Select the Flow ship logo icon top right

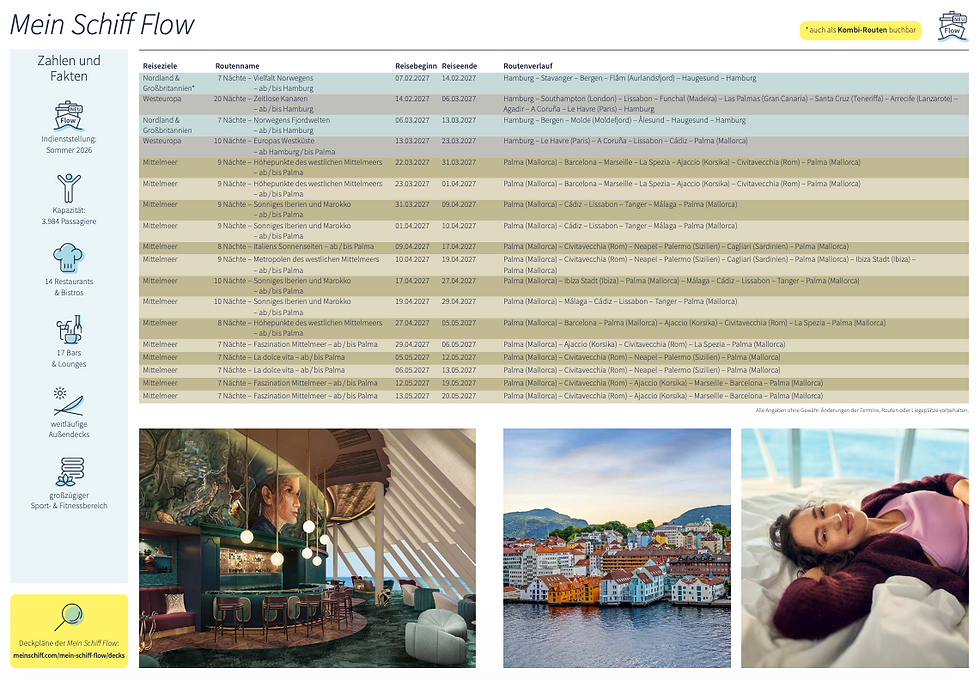pyautogui.click(x=952, y=27)
